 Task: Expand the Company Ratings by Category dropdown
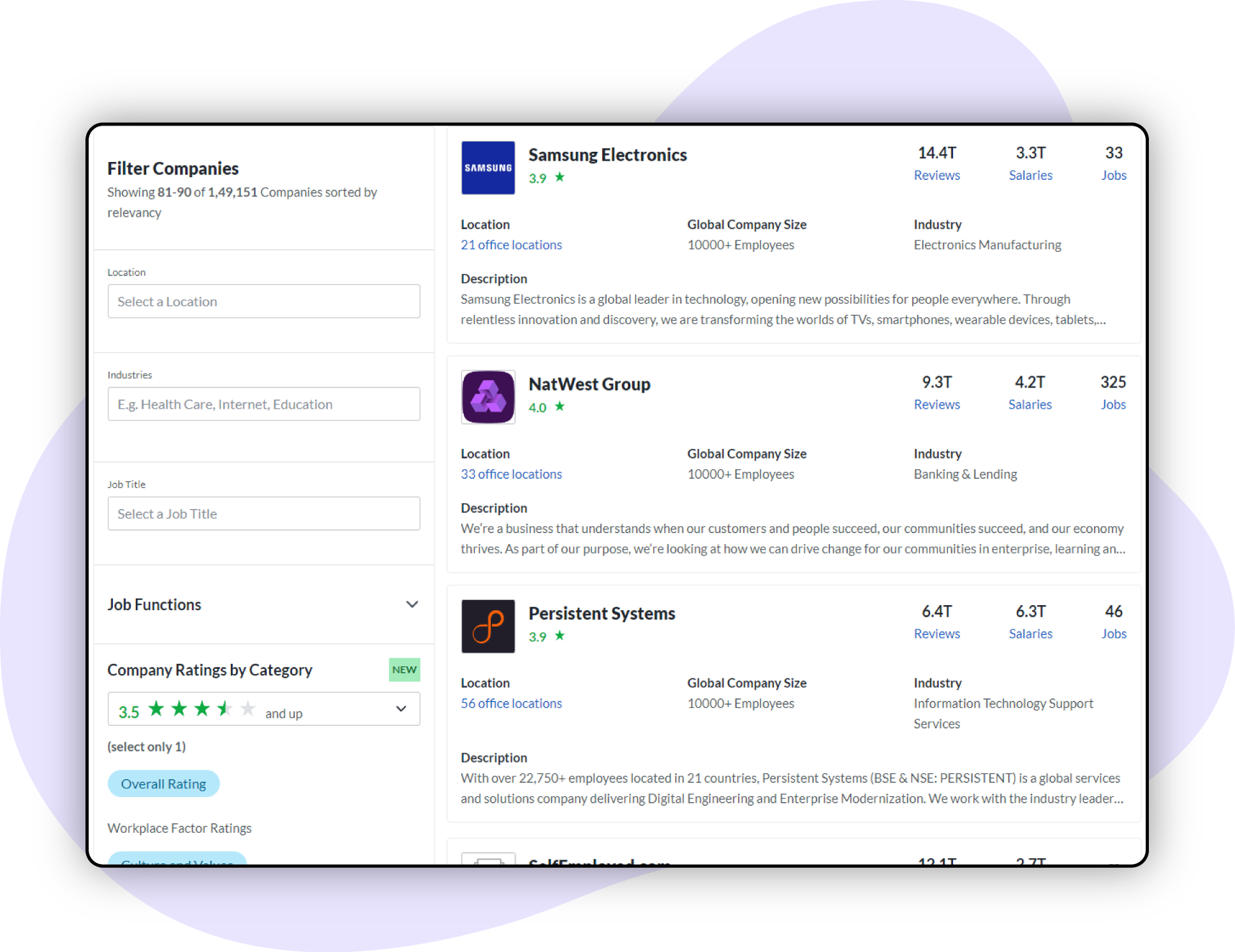point(400,711)
